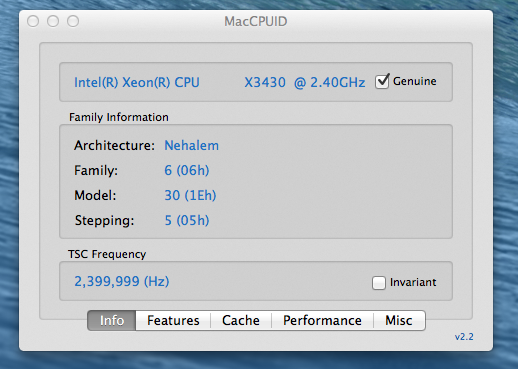Image resolution: width=518 pixels, height=369 pixels.
Task: Click the Nehalem architecture value
Action: coord(192,145)
